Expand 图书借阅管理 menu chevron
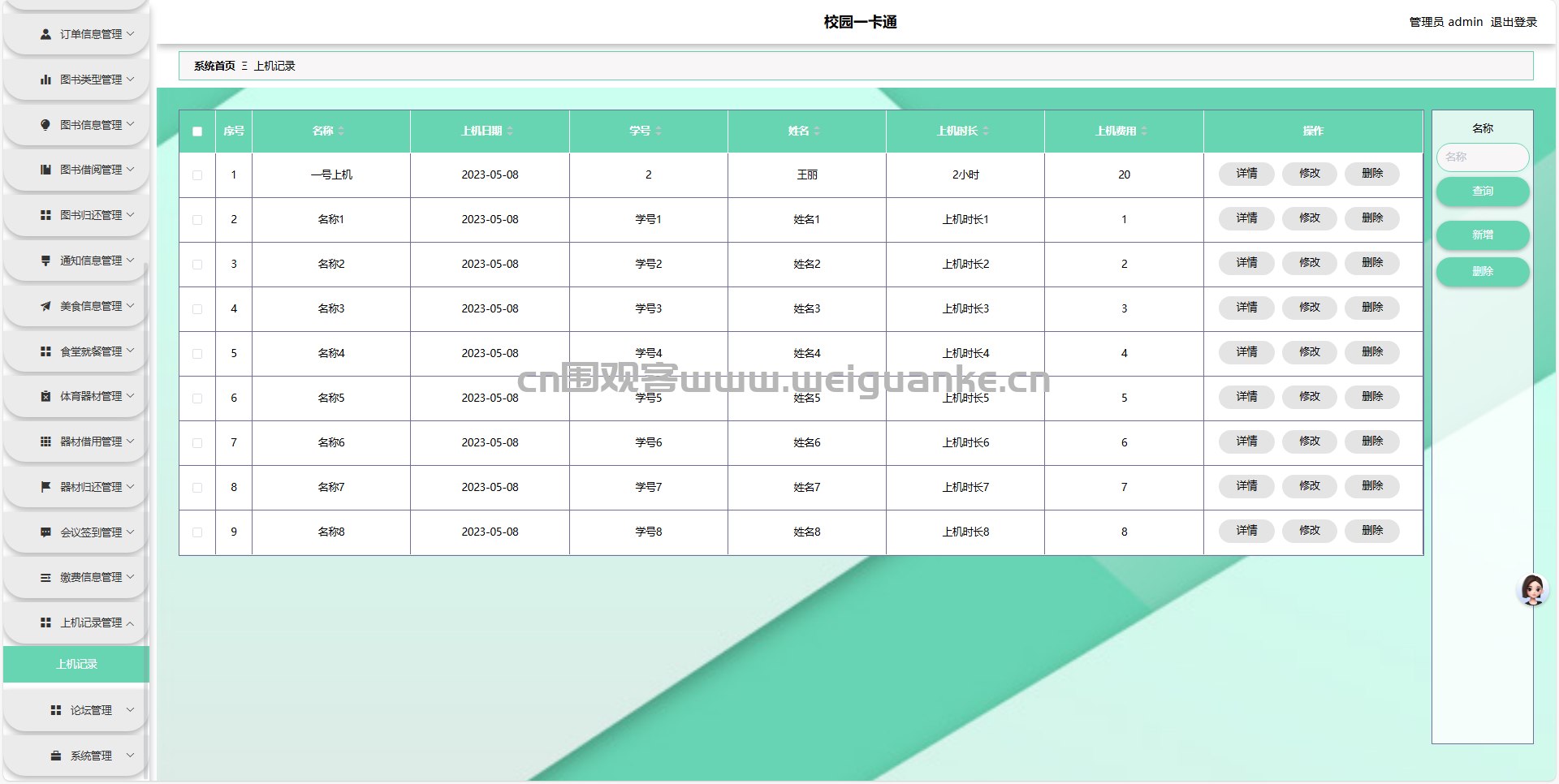Viewport: 1559px width, 784px height. click(130, 169)
